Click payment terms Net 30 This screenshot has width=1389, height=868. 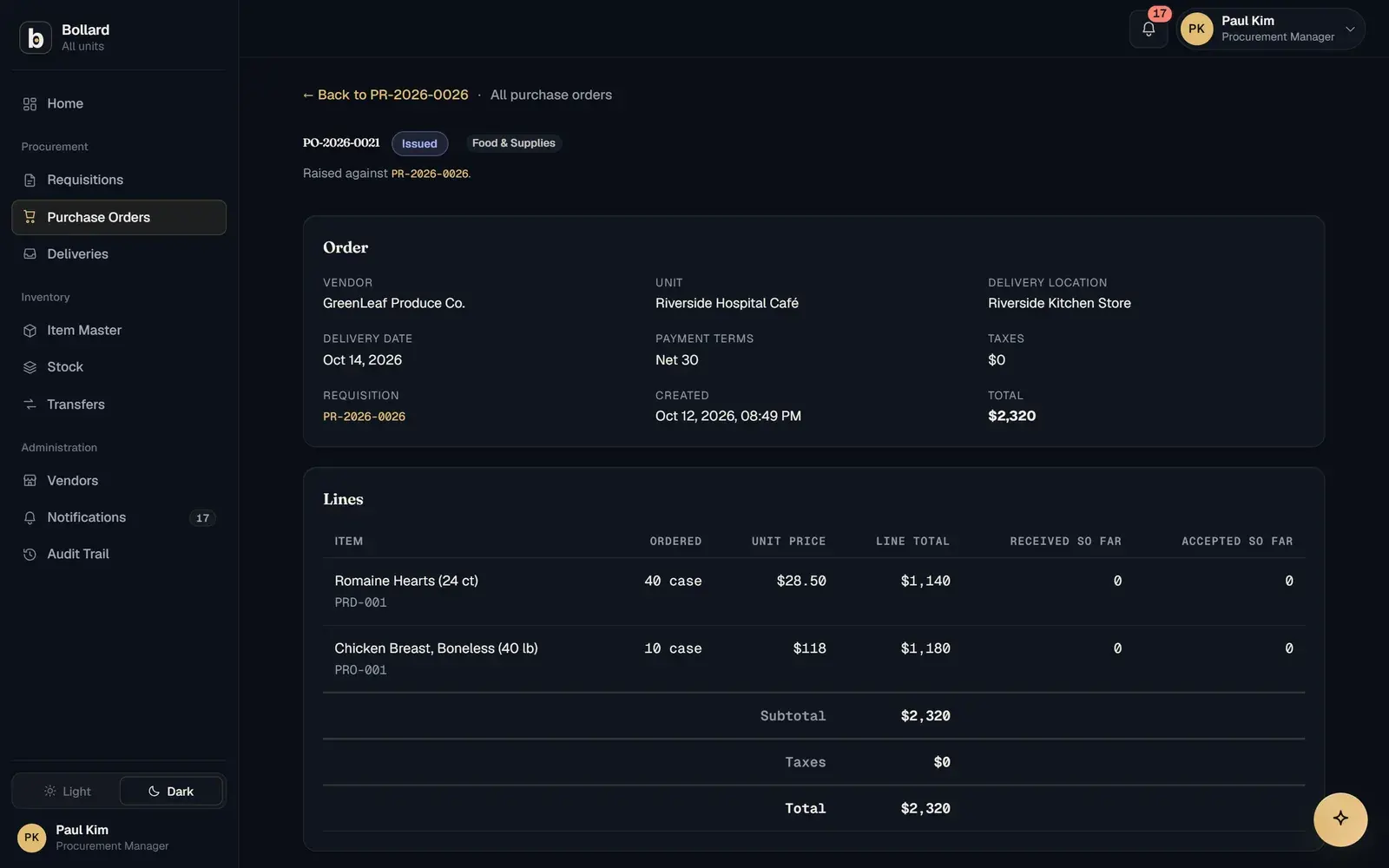tap(677, 359)
